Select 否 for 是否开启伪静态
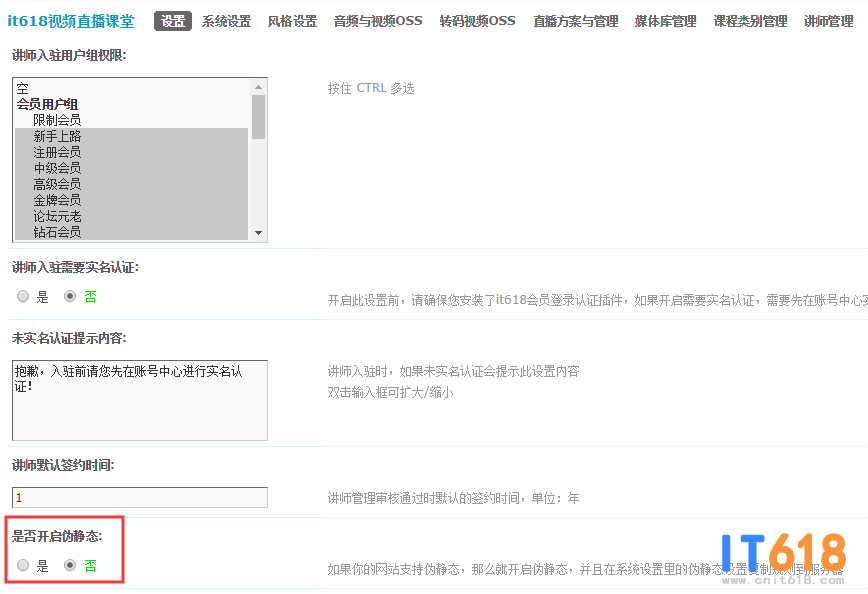The image size is (868, 594). 70,566
